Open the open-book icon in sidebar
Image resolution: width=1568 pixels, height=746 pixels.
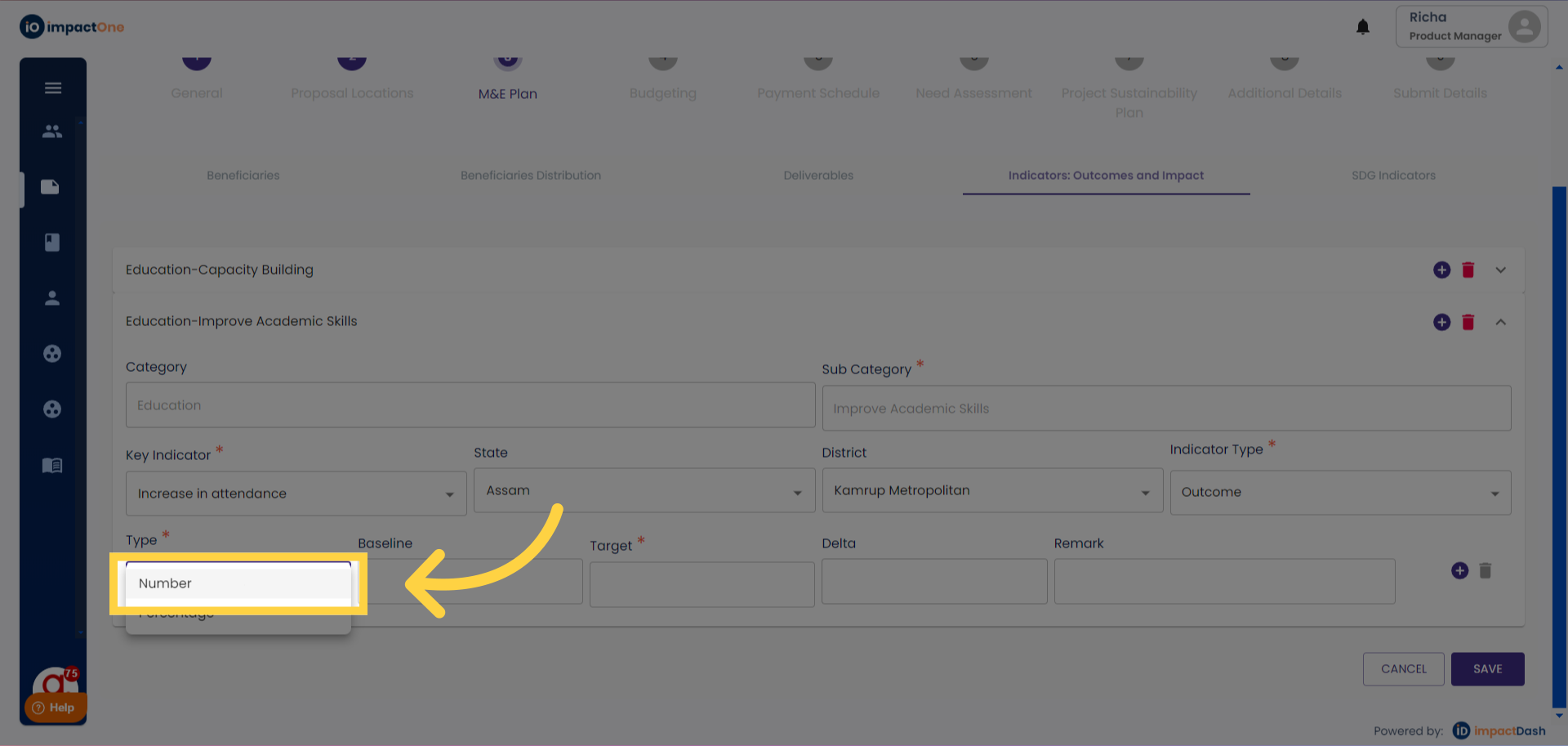click(52, 466)
